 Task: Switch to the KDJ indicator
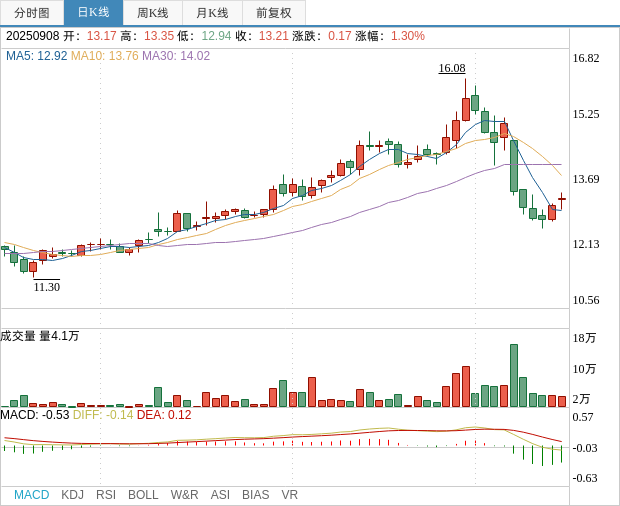pos(72,495)
